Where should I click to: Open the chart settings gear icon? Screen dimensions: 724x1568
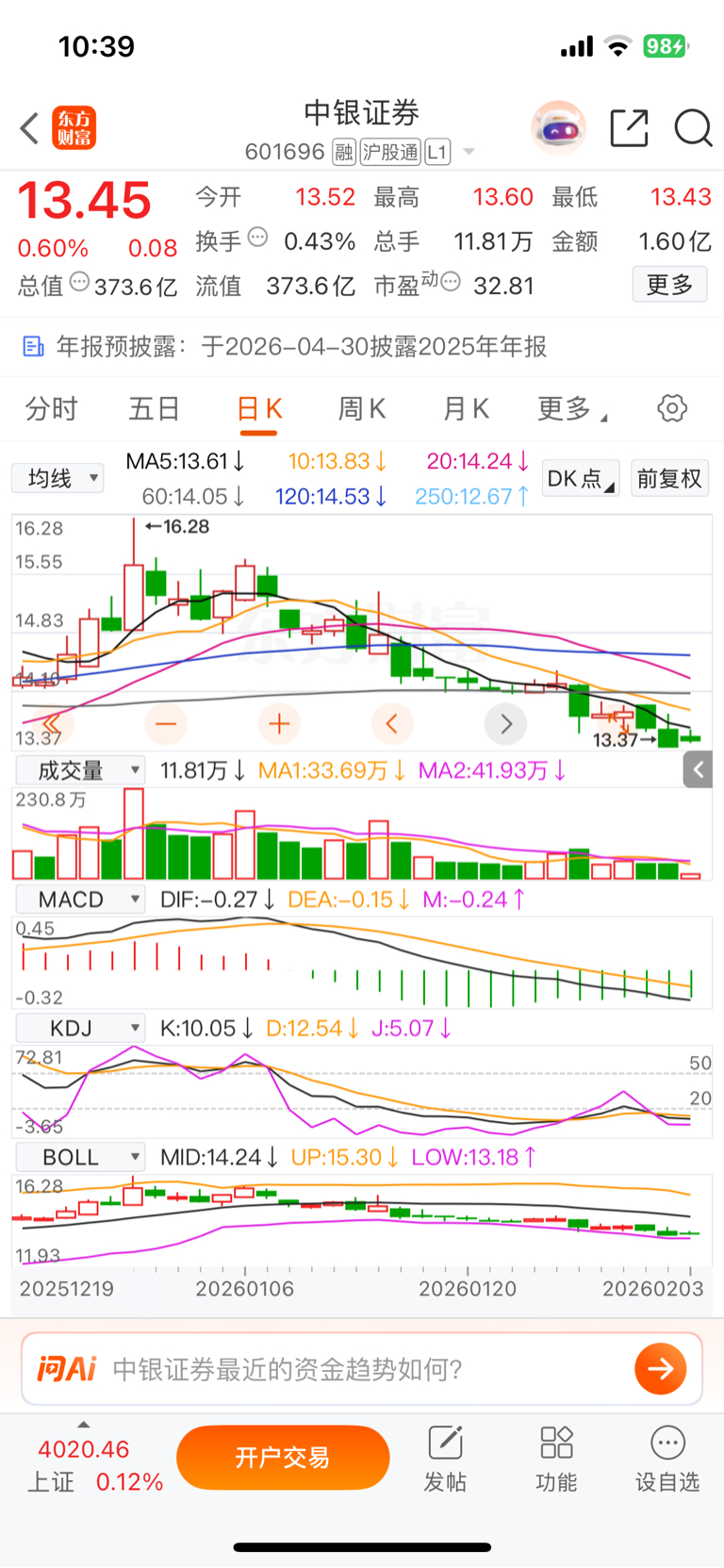[672, 408]
